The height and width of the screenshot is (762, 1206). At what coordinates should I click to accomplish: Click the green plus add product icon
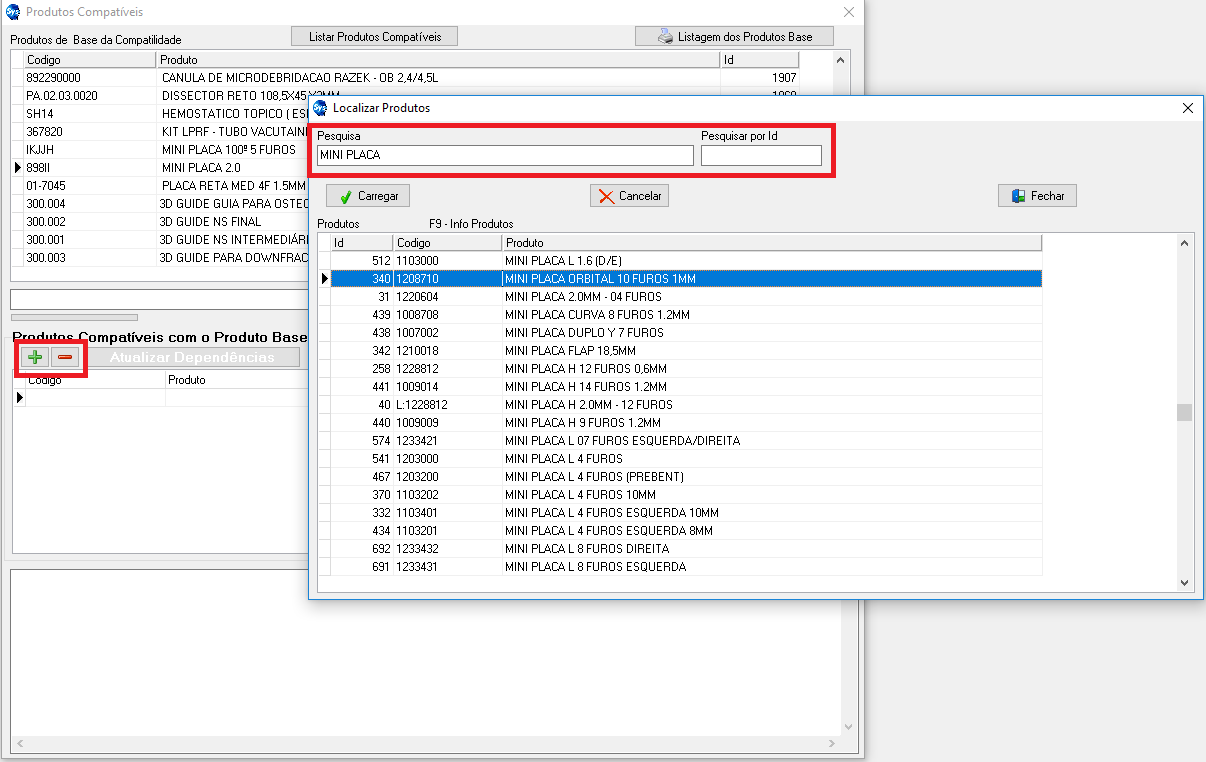(35, 357)
